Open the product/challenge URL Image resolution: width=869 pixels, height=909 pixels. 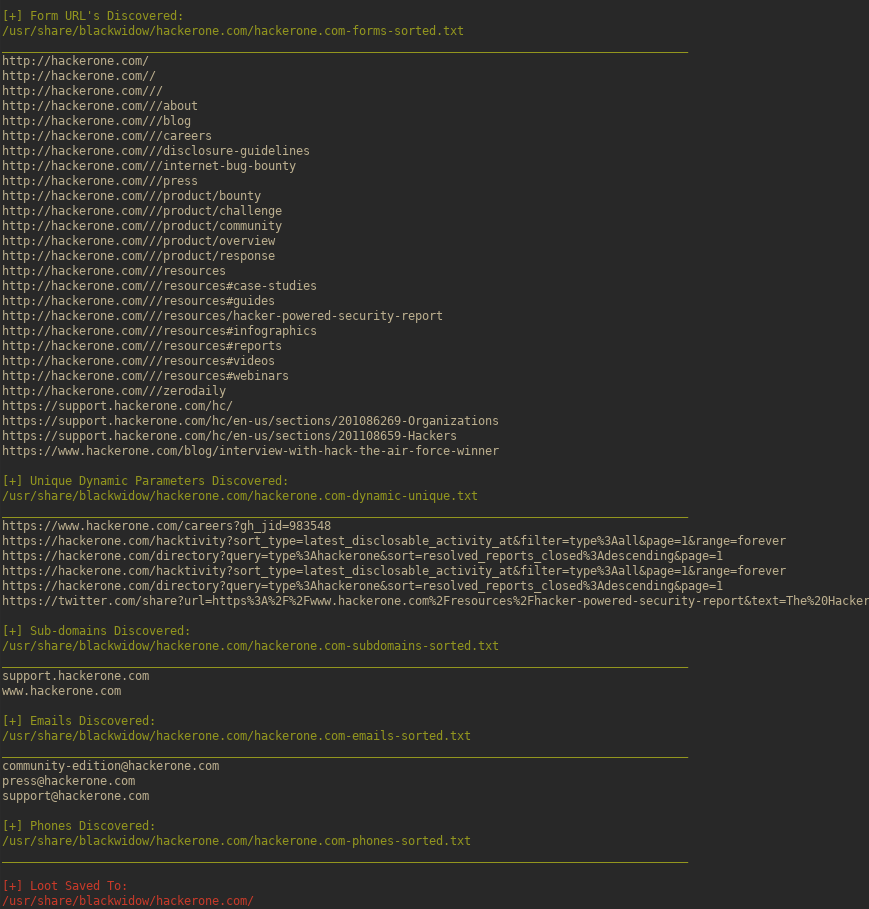[x=142, y=211]
